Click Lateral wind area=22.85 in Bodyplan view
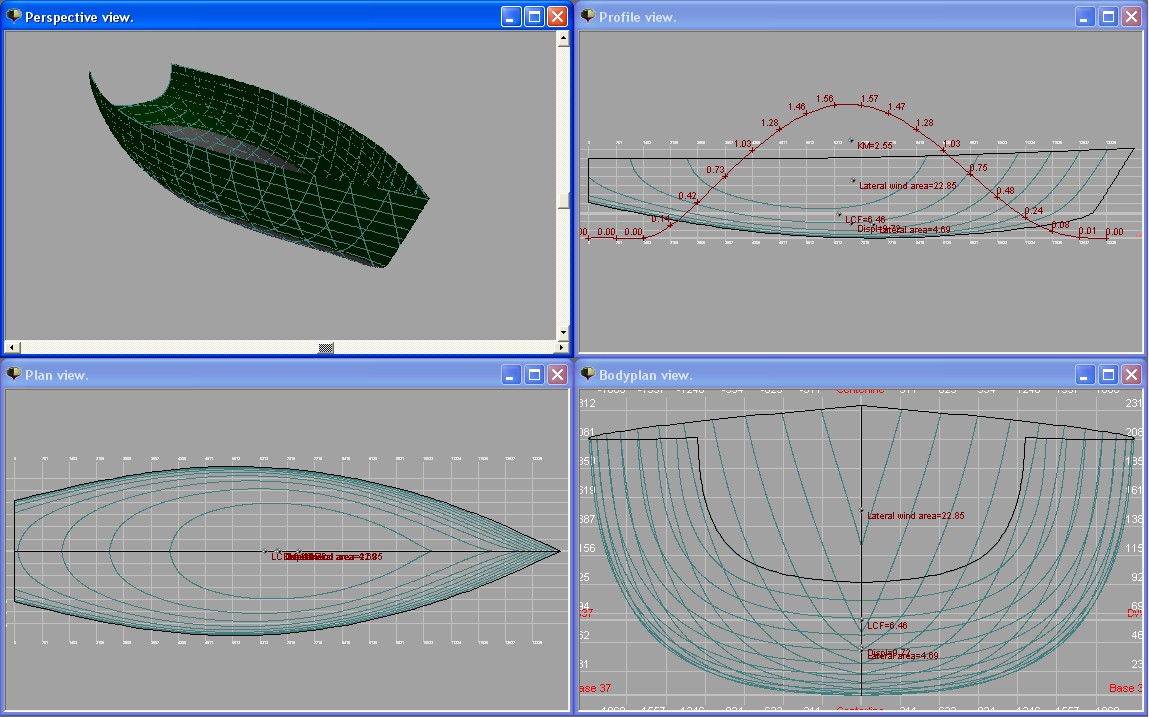 click(x=915, y=515)
